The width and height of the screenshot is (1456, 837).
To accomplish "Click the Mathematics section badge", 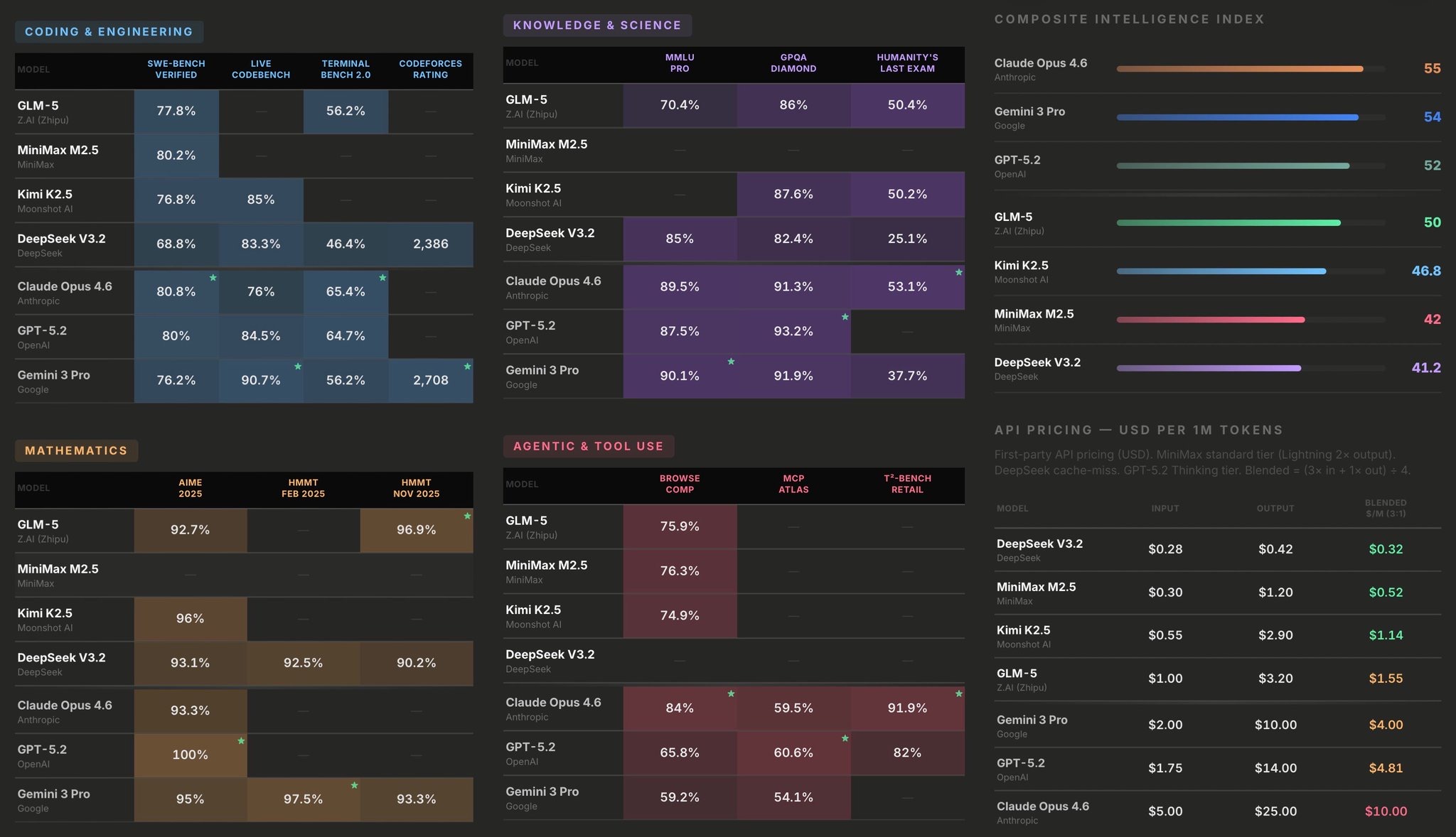I will (x=76, y=450).
